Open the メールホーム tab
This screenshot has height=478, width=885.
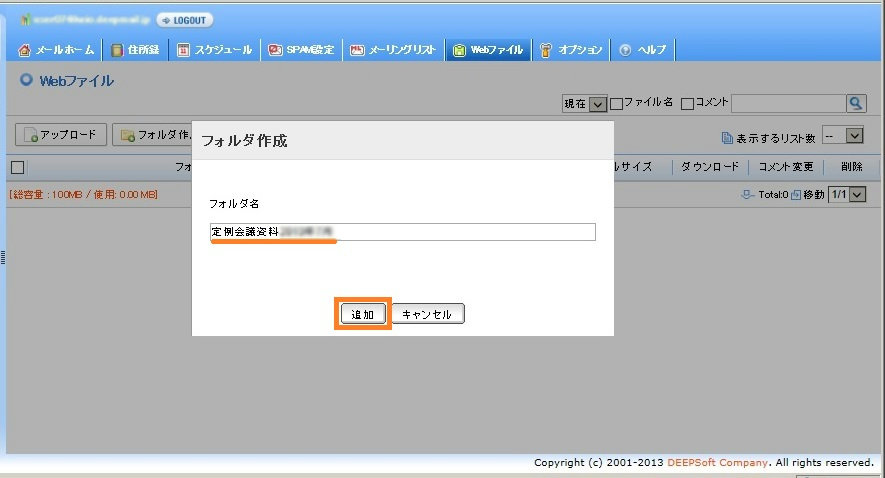tap(58, 49)
